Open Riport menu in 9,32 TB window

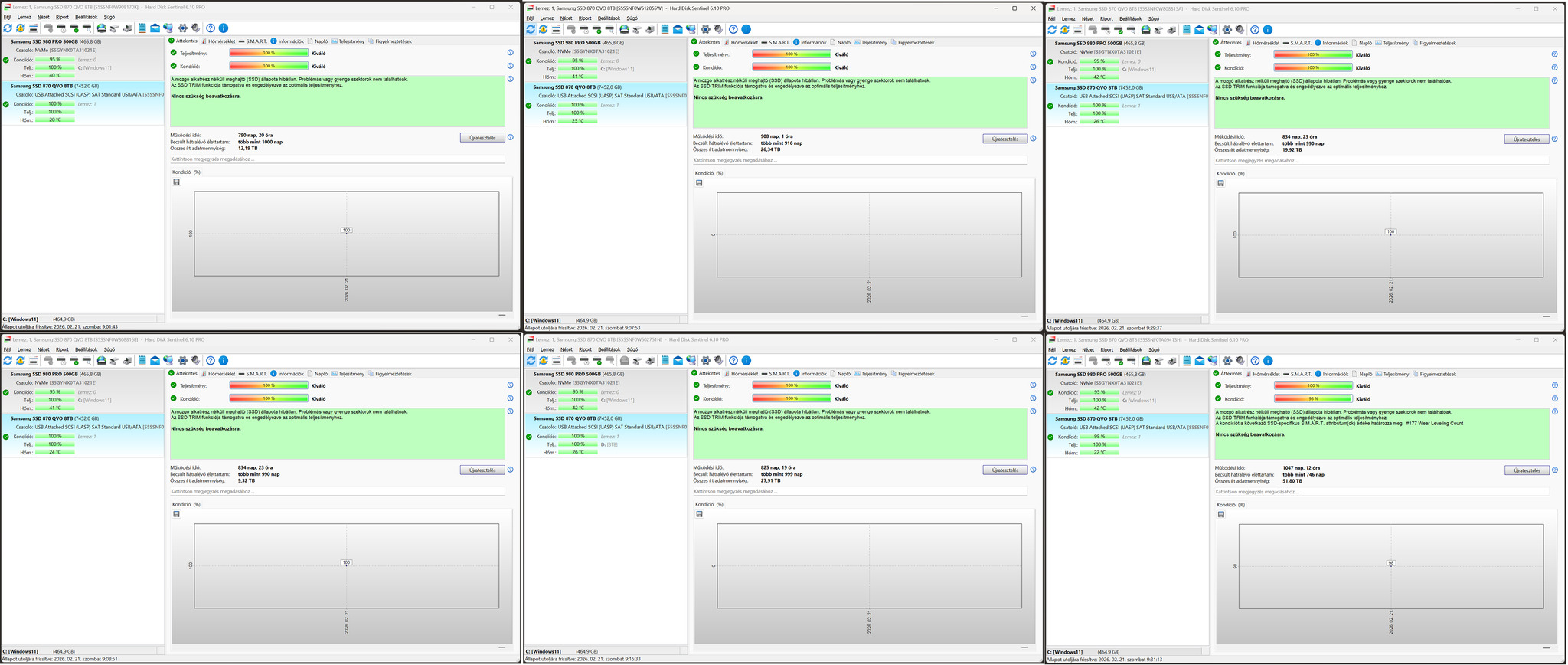pyautogui.click(x=62, y=349)
